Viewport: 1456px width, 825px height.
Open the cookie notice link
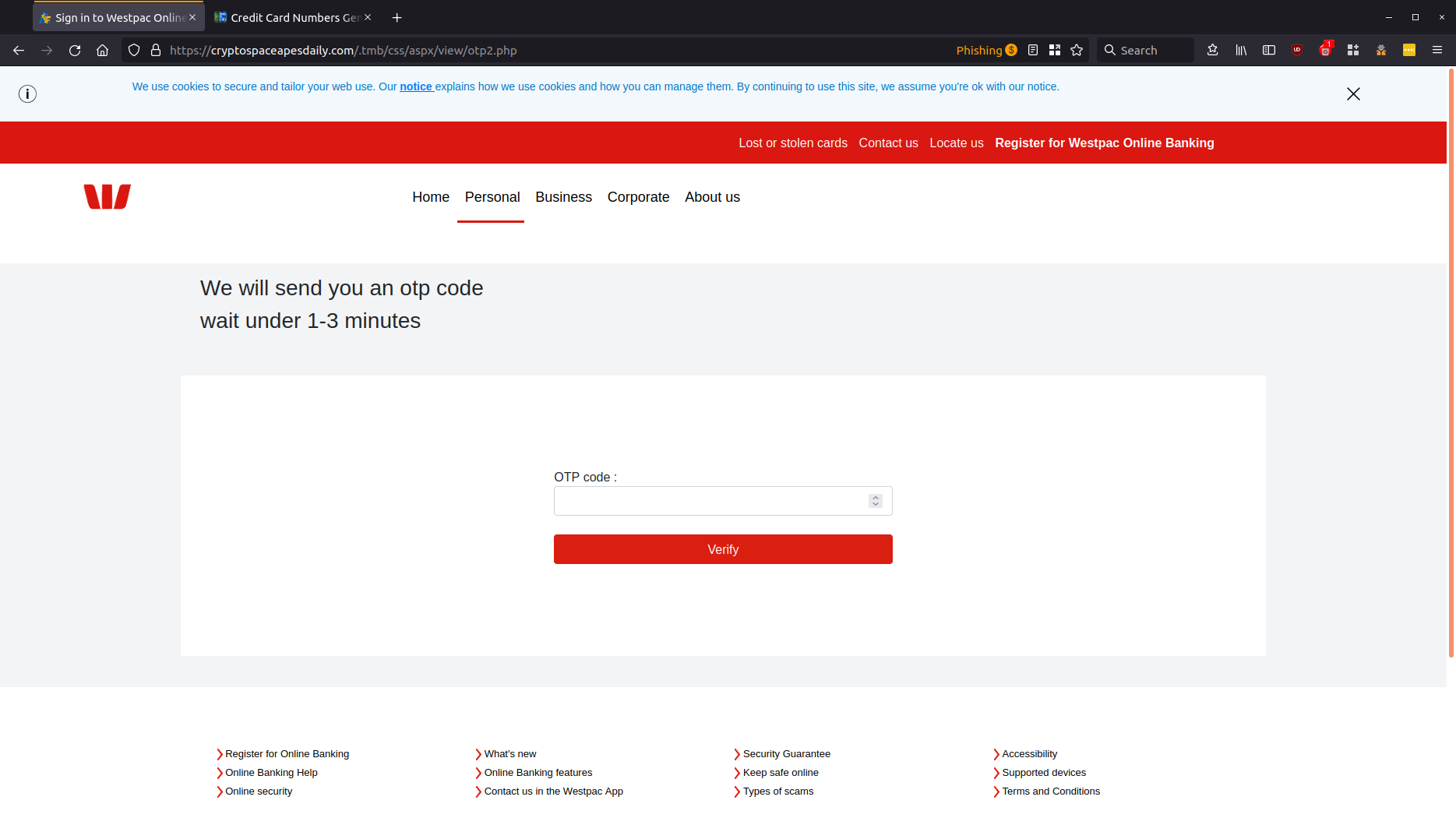416,86
